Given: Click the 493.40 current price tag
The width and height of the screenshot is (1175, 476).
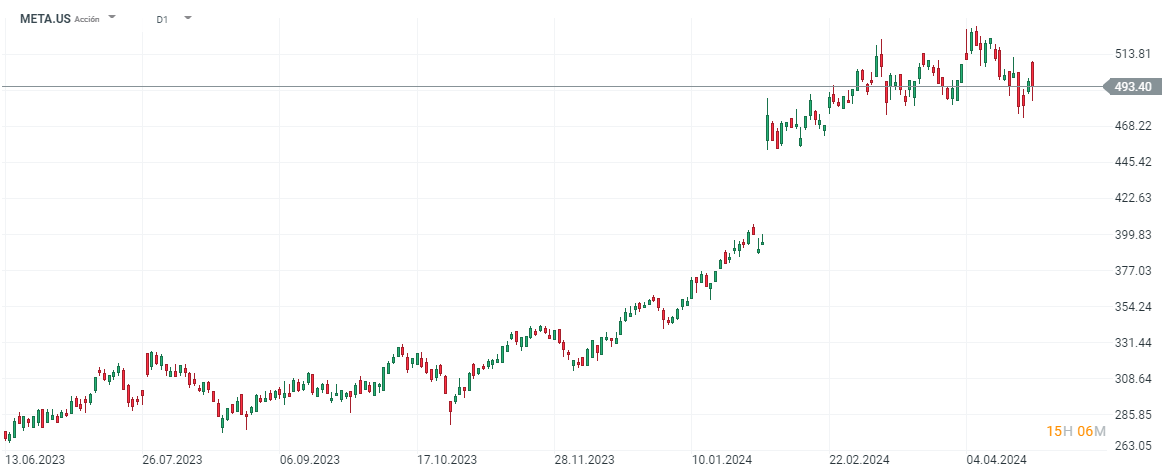Looking at the screenshot, I should 1133,87.
